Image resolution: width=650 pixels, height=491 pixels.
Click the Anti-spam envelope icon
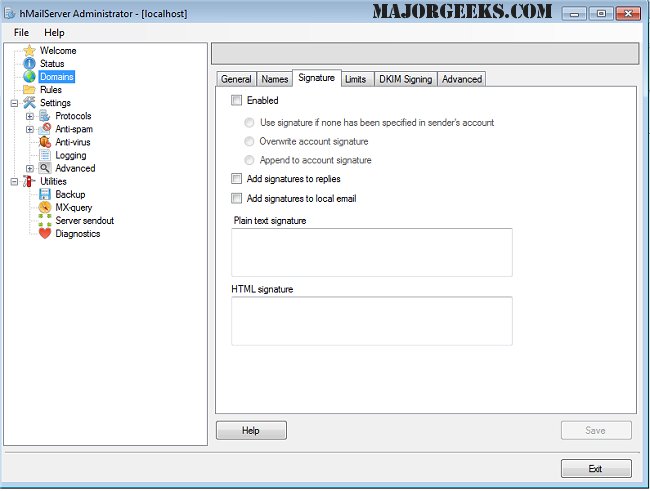45,129
